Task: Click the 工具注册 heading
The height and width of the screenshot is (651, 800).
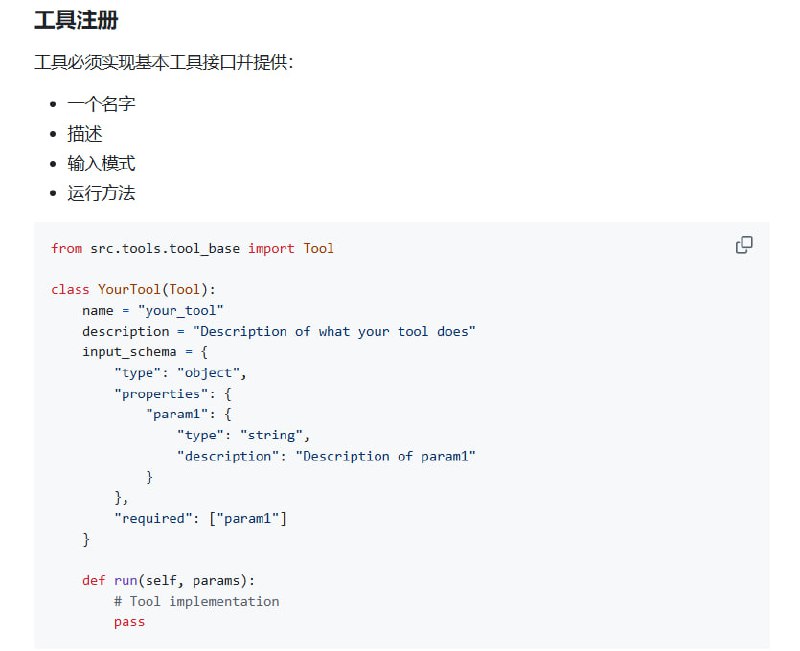Action: point(77,19)
